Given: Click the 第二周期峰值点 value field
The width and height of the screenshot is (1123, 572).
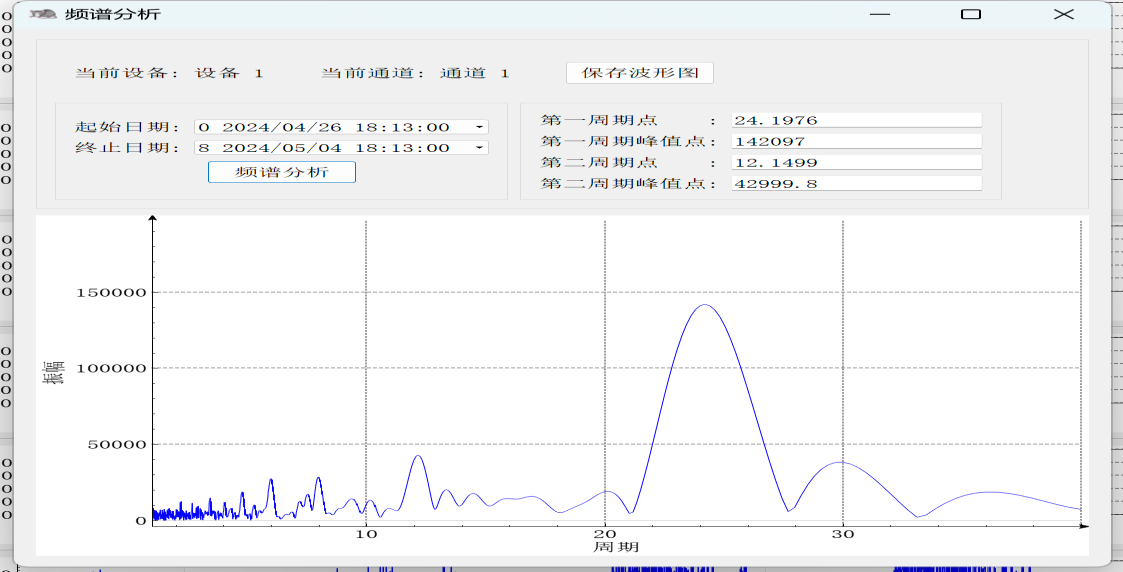Looking at the screenshot, I should tap(857, 184).
